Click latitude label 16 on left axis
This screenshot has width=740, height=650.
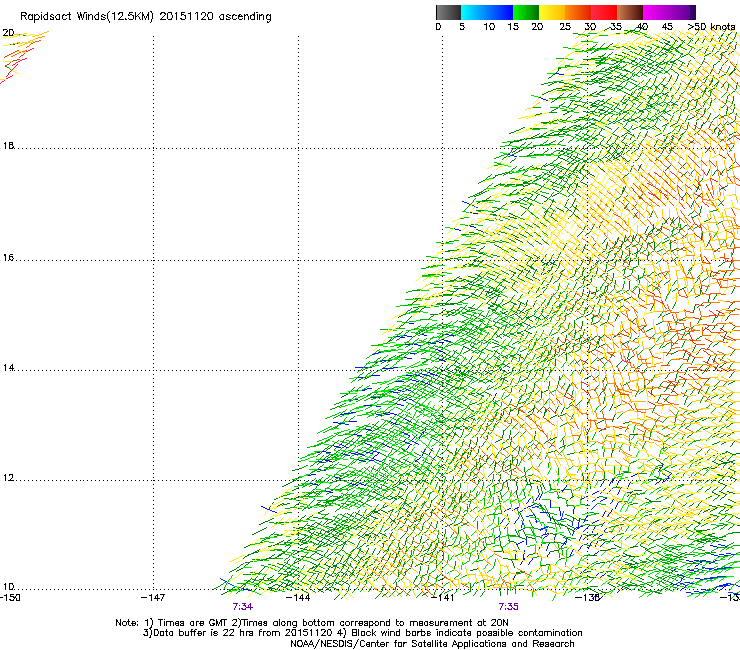(x=8, y=258)
